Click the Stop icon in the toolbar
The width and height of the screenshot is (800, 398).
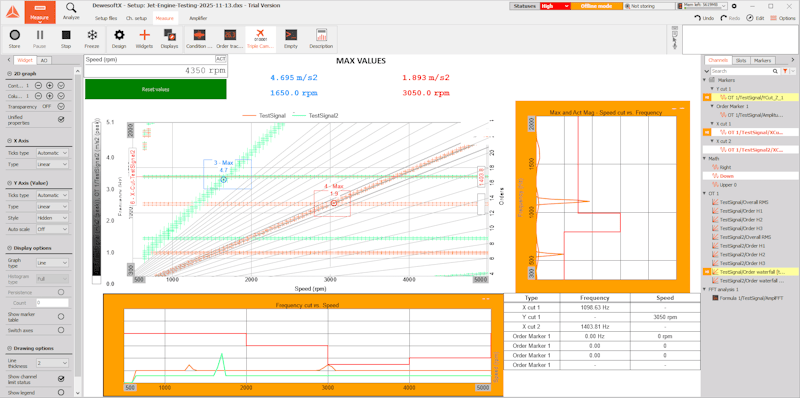coord(66,35)
